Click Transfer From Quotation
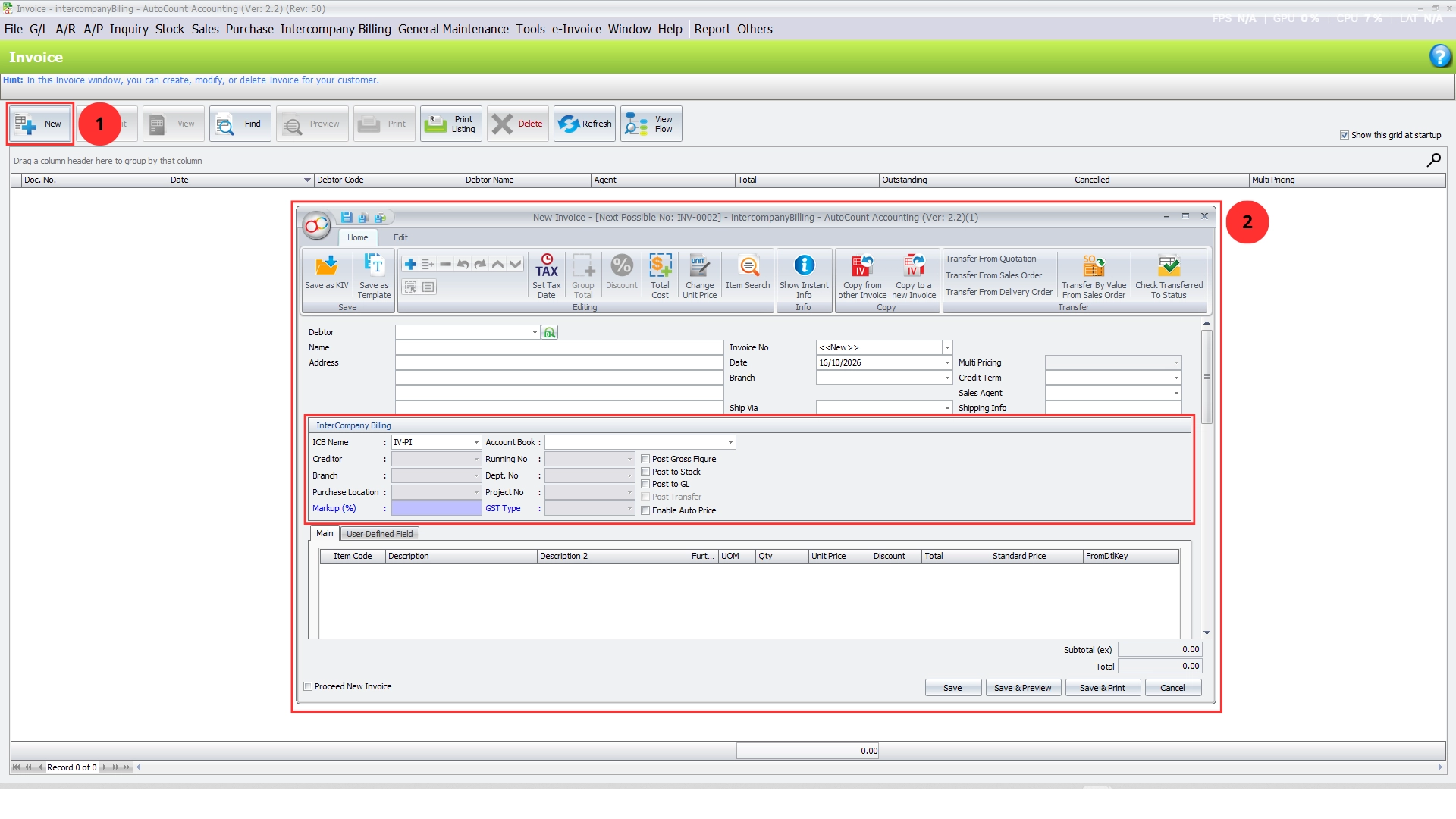 click(x=990, y=259)
